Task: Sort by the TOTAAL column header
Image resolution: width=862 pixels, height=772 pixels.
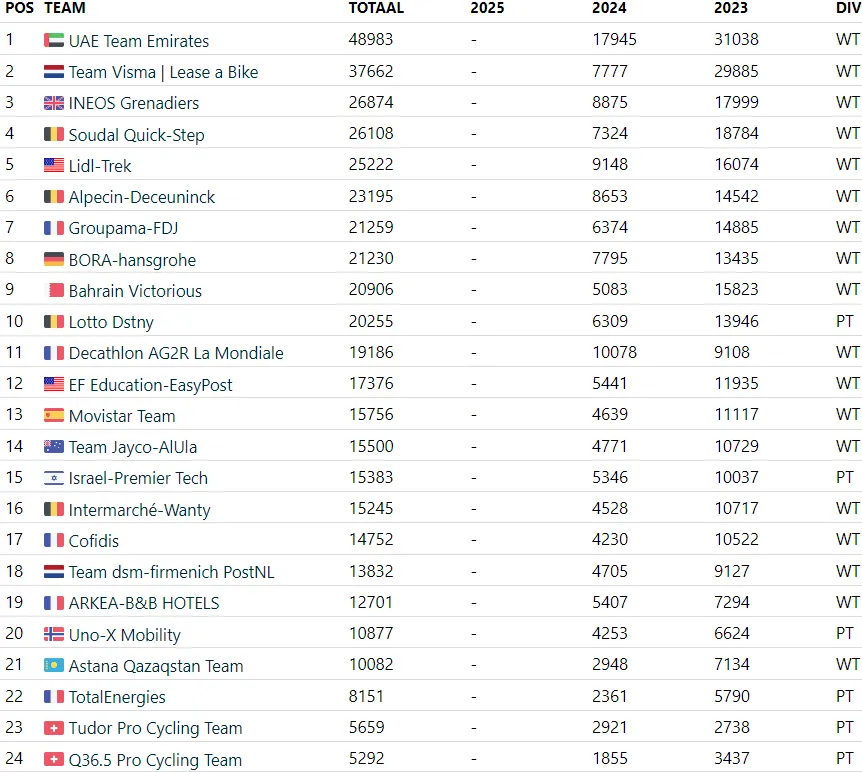Action: [x=376, y=8]
